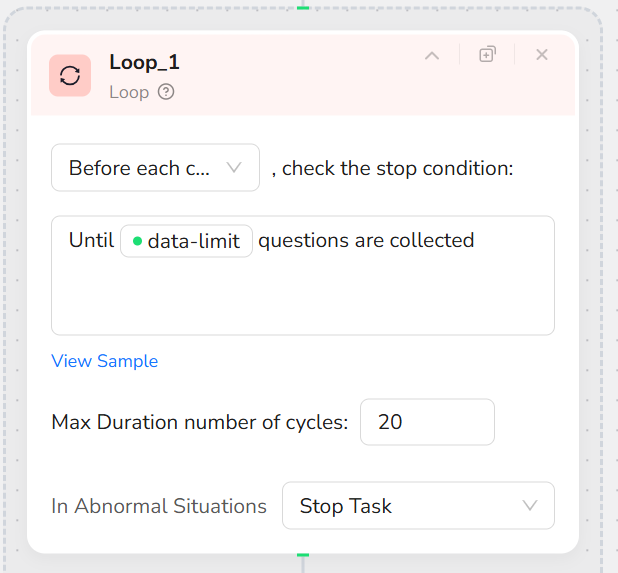Click the green connector below the Loop card
The image size is (618, 573).
303,554
